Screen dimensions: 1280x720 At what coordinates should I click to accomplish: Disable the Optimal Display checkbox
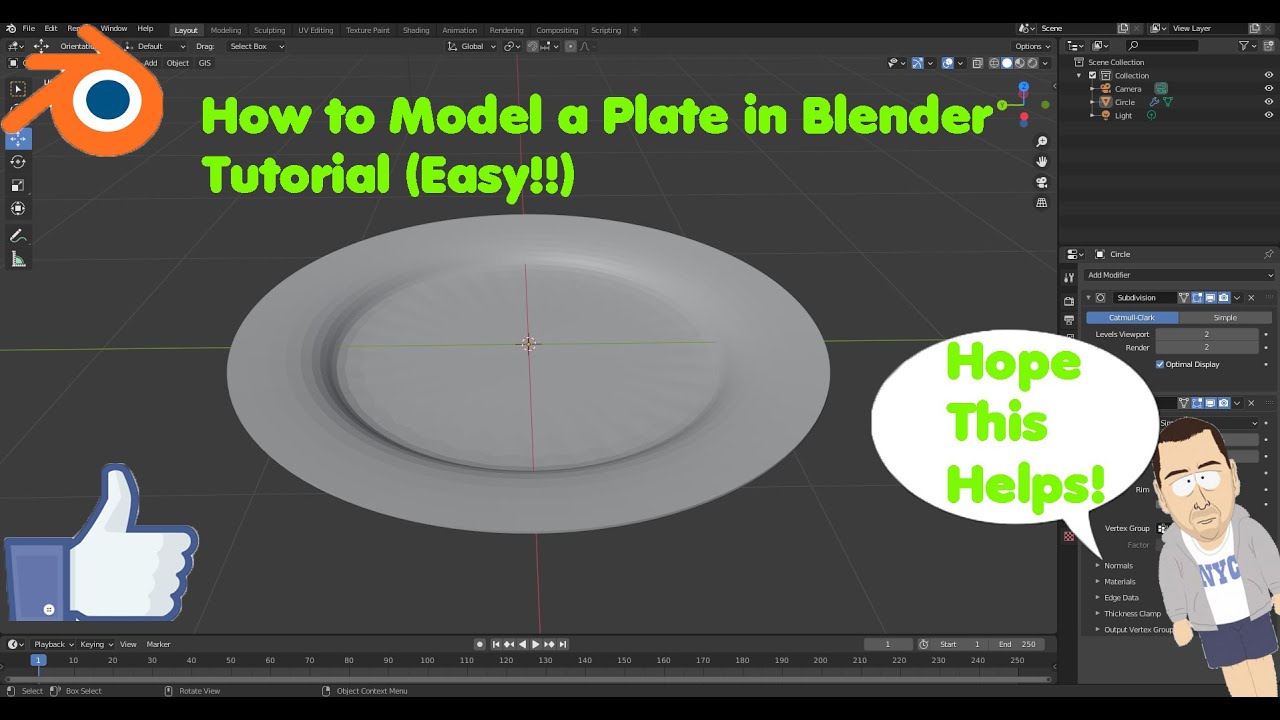(1160, 364)
